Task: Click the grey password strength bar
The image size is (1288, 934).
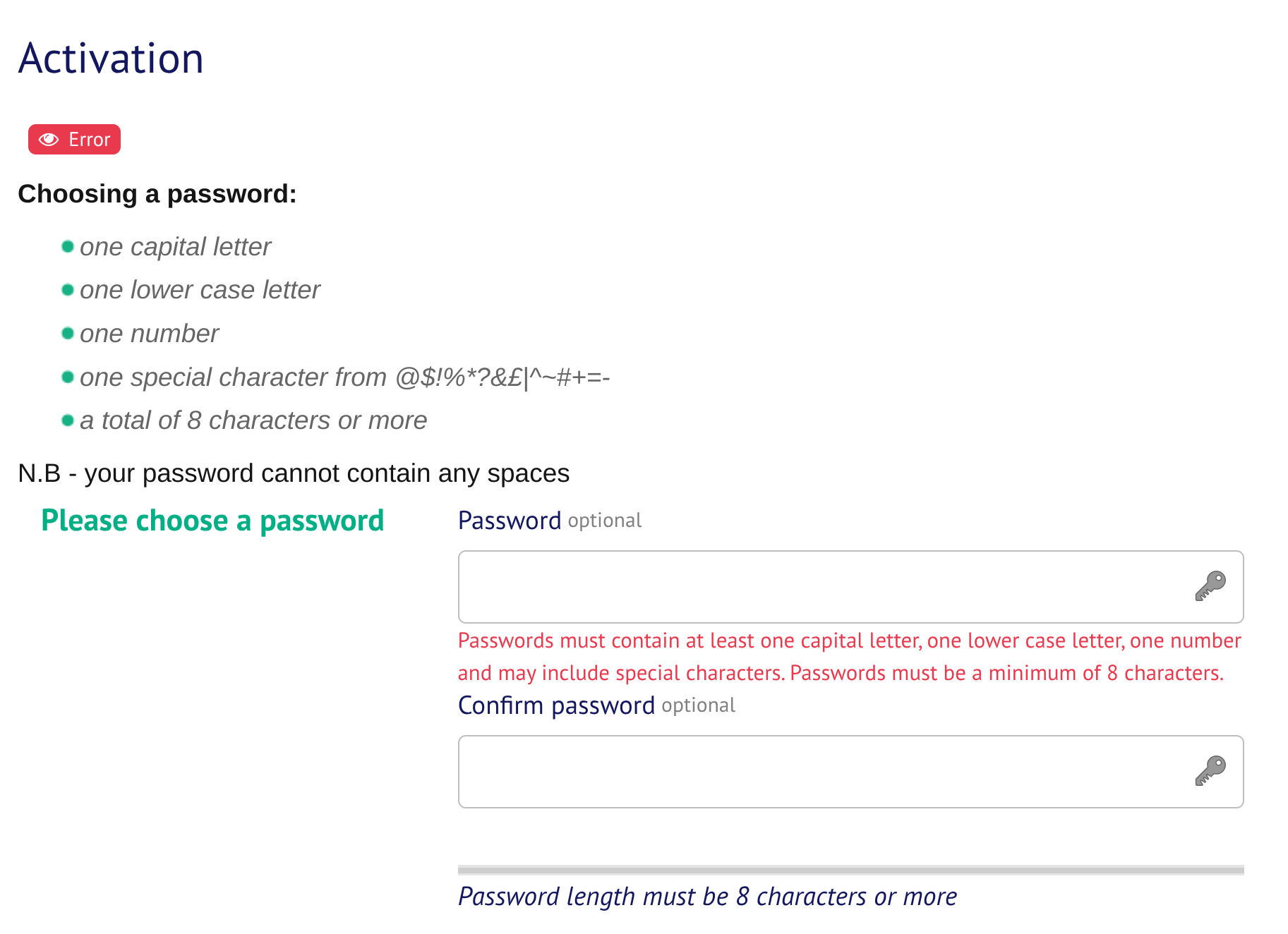Action: pyautogui.click(x=850, y=870)
